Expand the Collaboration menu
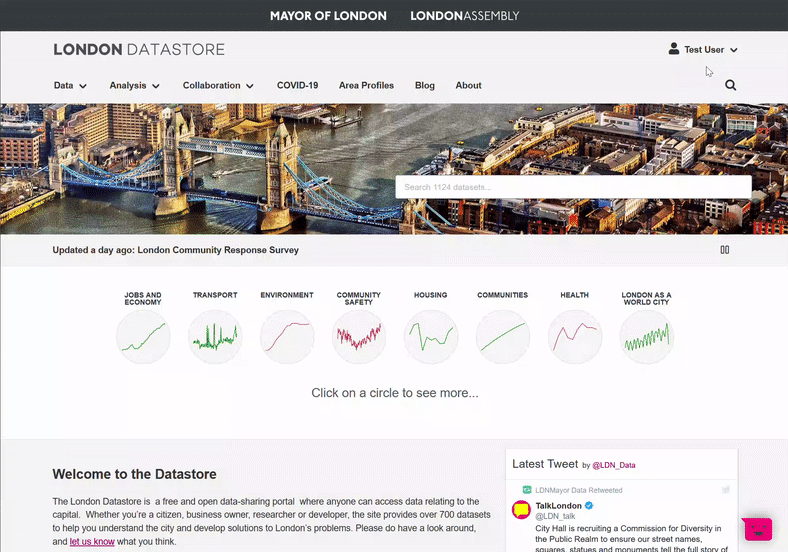788x552 pixels. point(218,85)
